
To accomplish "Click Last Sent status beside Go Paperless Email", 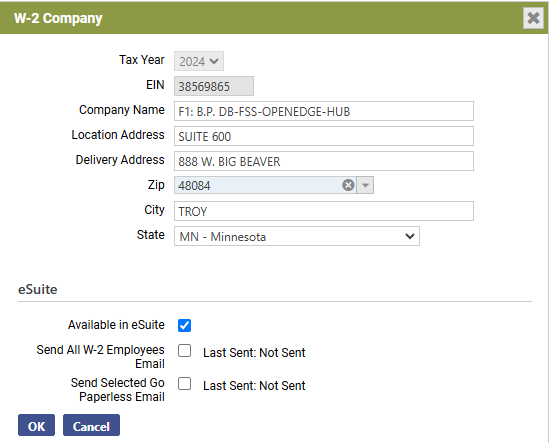I will 254,386.
